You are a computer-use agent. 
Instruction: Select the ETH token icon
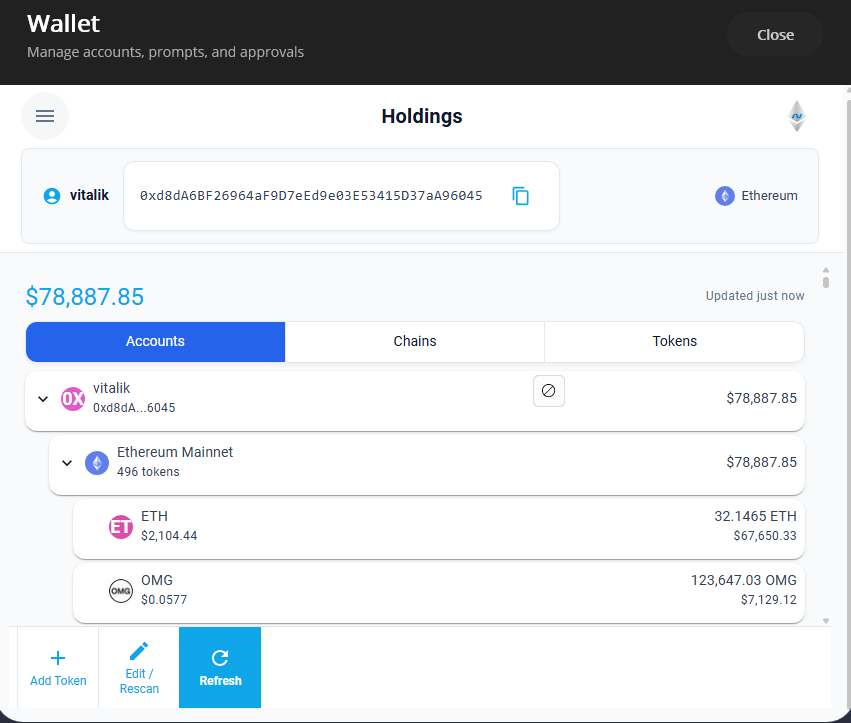(x=121, y=527)
